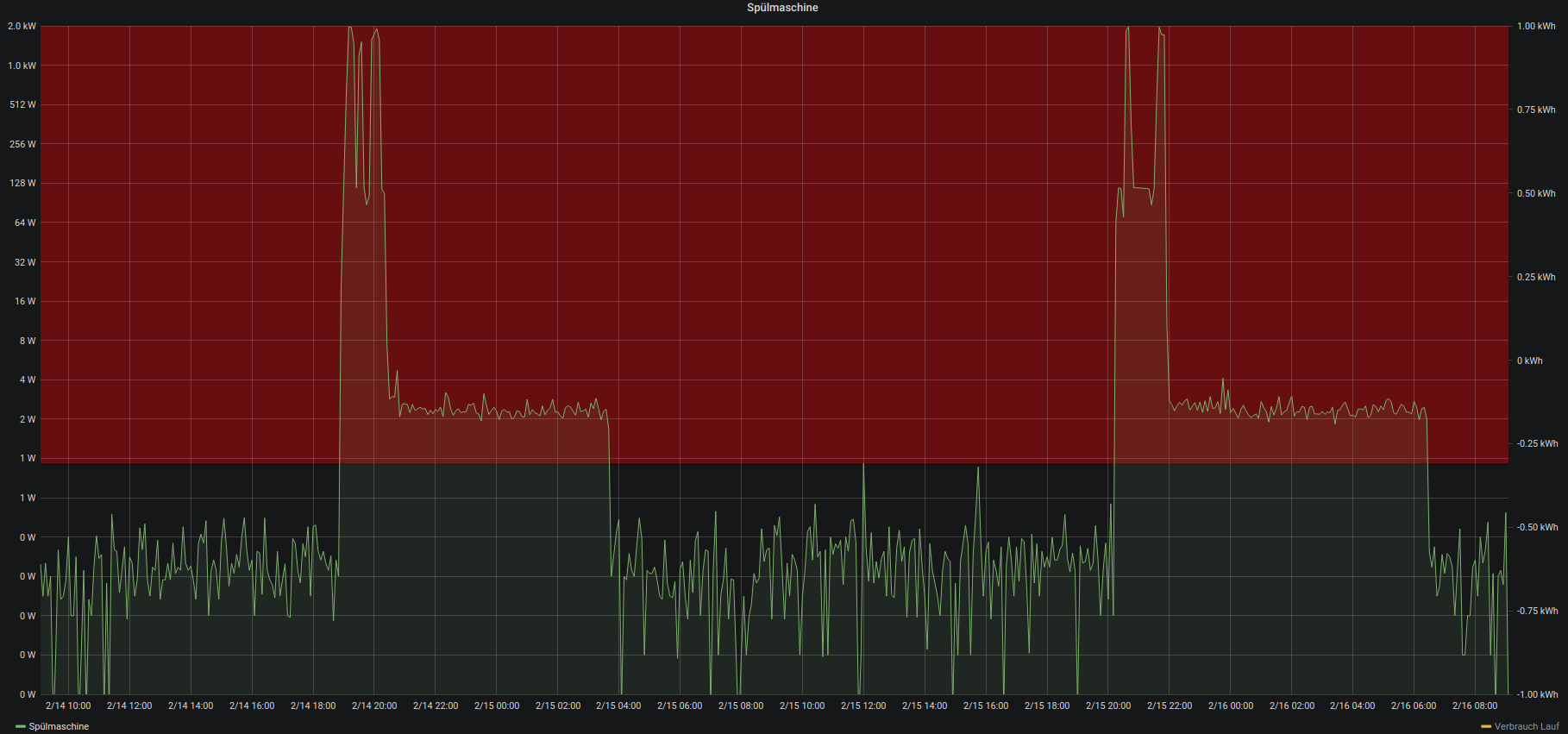Toggle the Spülmaschine series in legend

[59, 726]
